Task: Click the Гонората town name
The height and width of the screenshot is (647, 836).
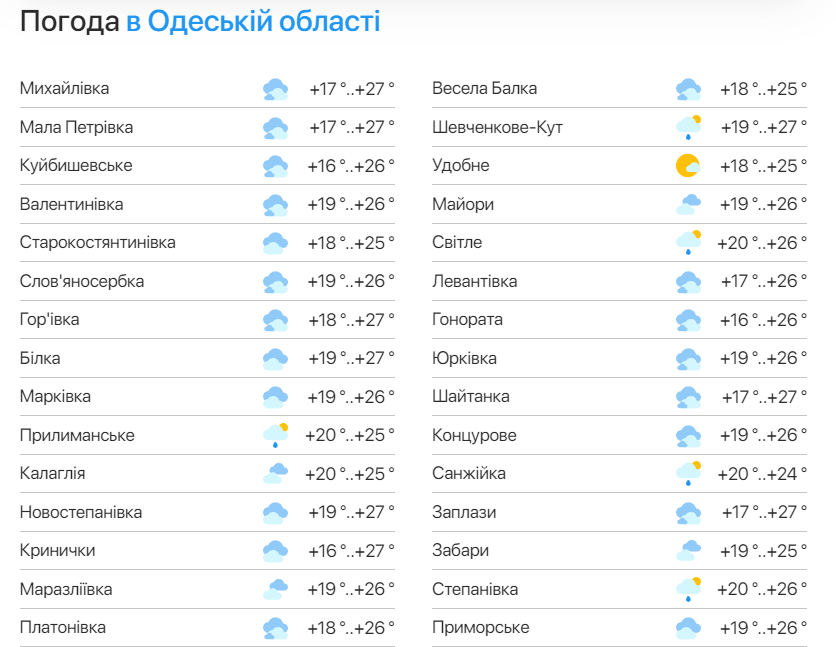Action: 467,320
